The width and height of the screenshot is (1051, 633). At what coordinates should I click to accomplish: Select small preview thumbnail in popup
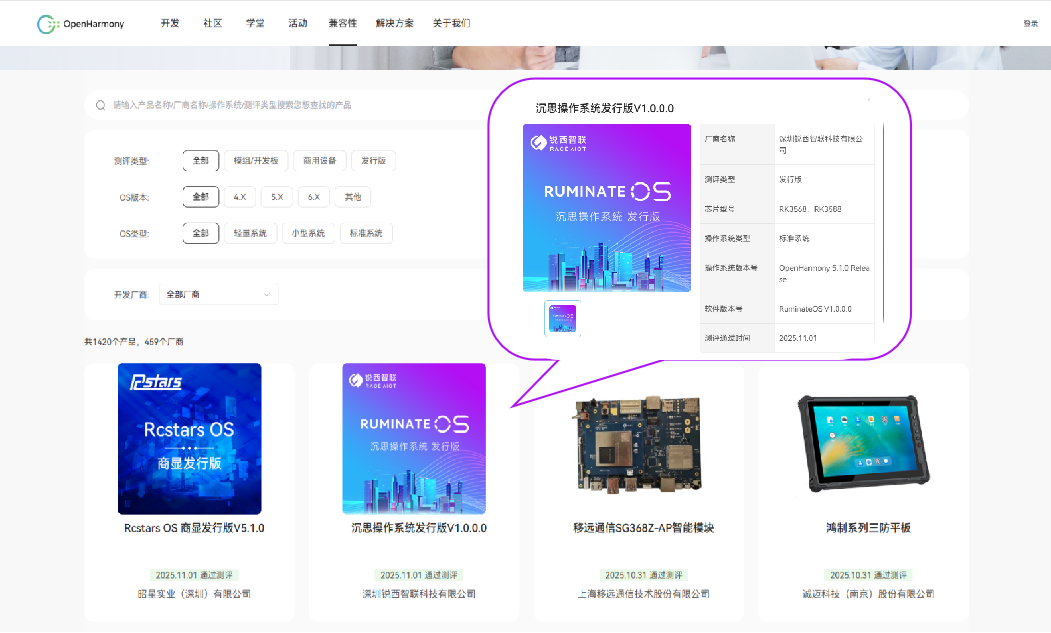tap(562, 318)
